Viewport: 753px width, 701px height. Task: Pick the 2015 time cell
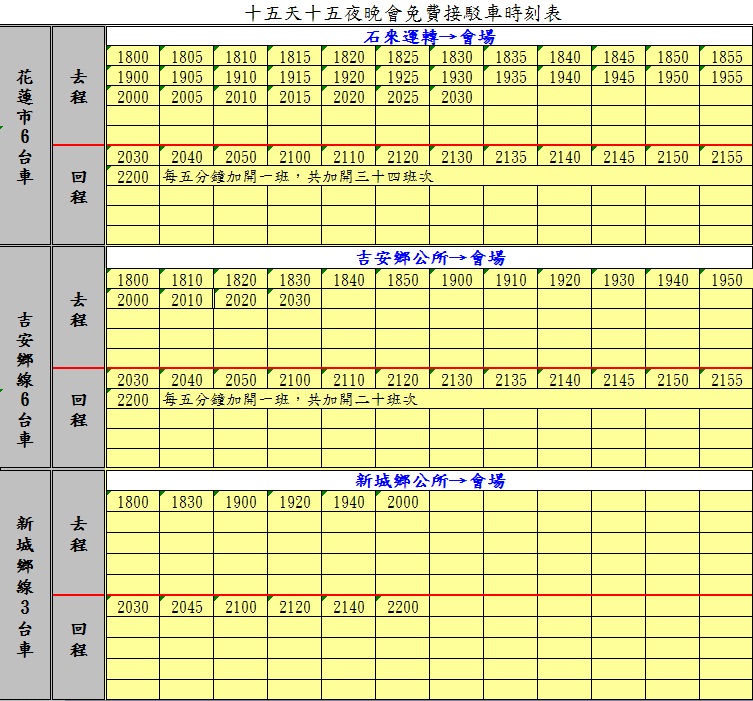[295, 97]
